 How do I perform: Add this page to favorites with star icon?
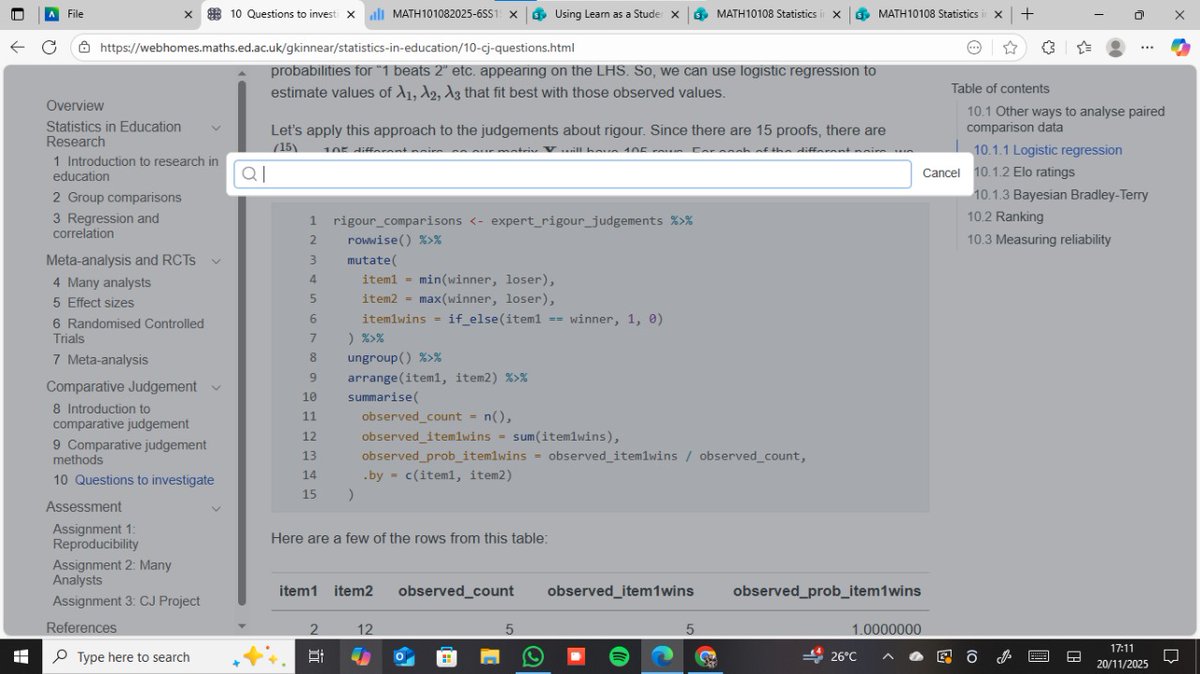pyautogui.click(x=1010, y=47)
